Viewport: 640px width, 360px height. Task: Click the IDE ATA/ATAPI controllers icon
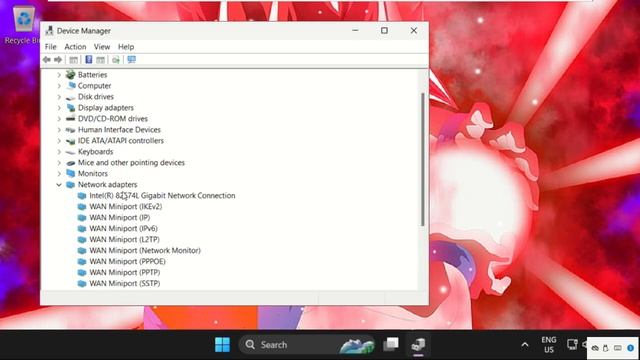(71, 141)
